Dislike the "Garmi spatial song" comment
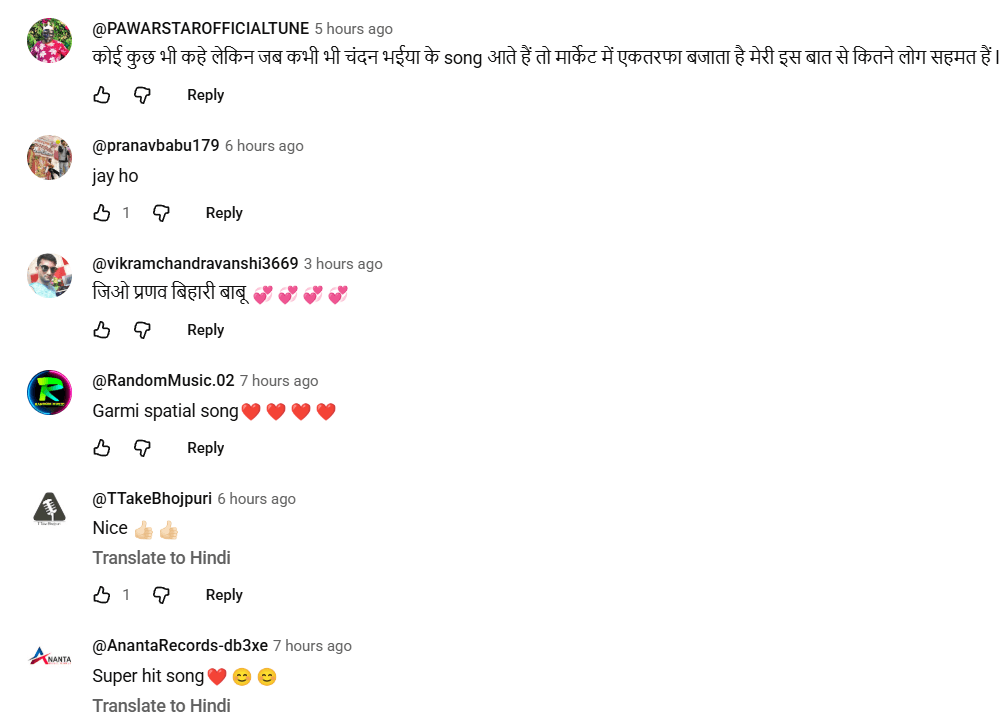This screenshot has width=1000, height=715. pyautogui.click(x=143, y=448)
